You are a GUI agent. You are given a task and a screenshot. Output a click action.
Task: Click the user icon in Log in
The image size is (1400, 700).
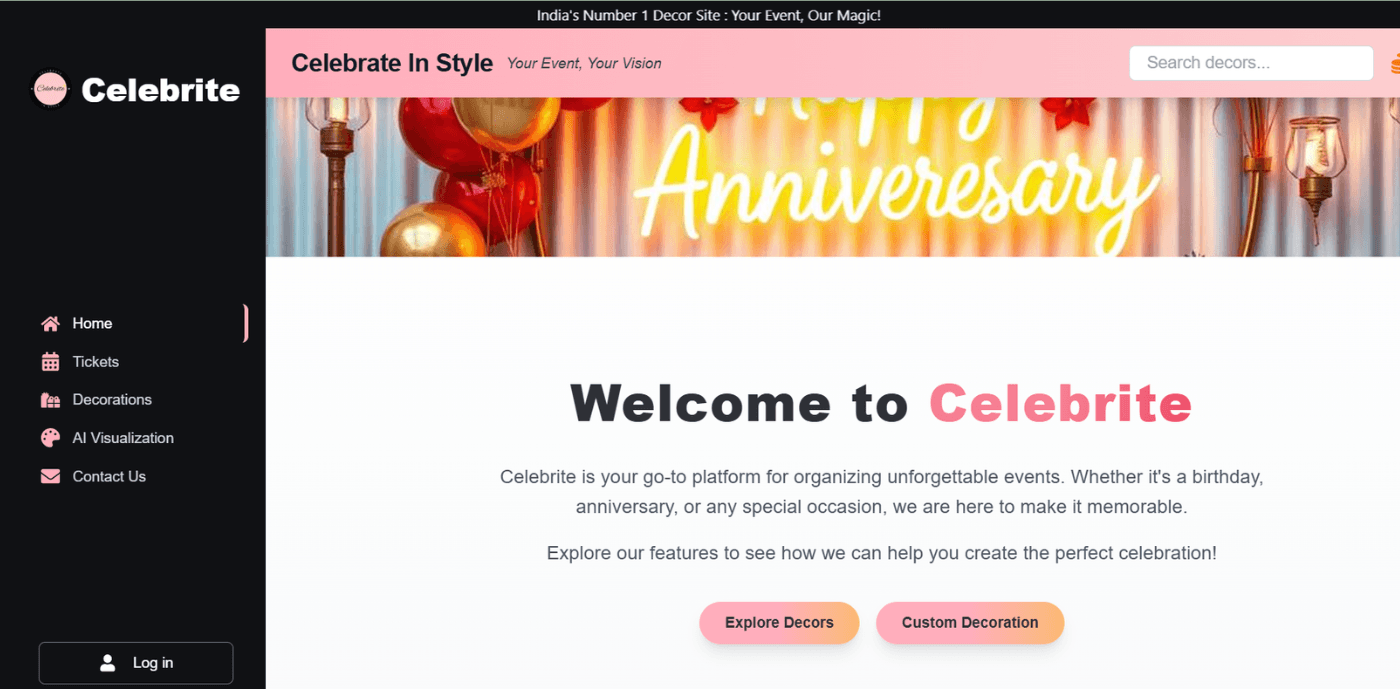pyautogui.click(x=108, y=663)
